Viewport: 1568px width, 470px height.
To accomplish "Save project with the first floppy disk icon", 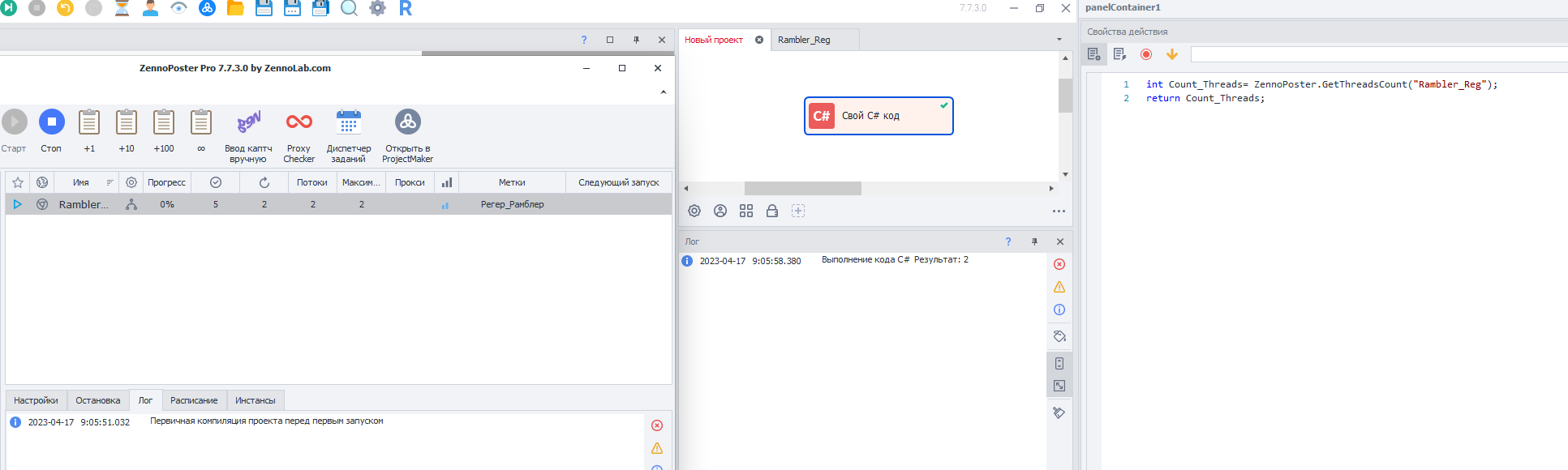I will click(x=264, y=8).
